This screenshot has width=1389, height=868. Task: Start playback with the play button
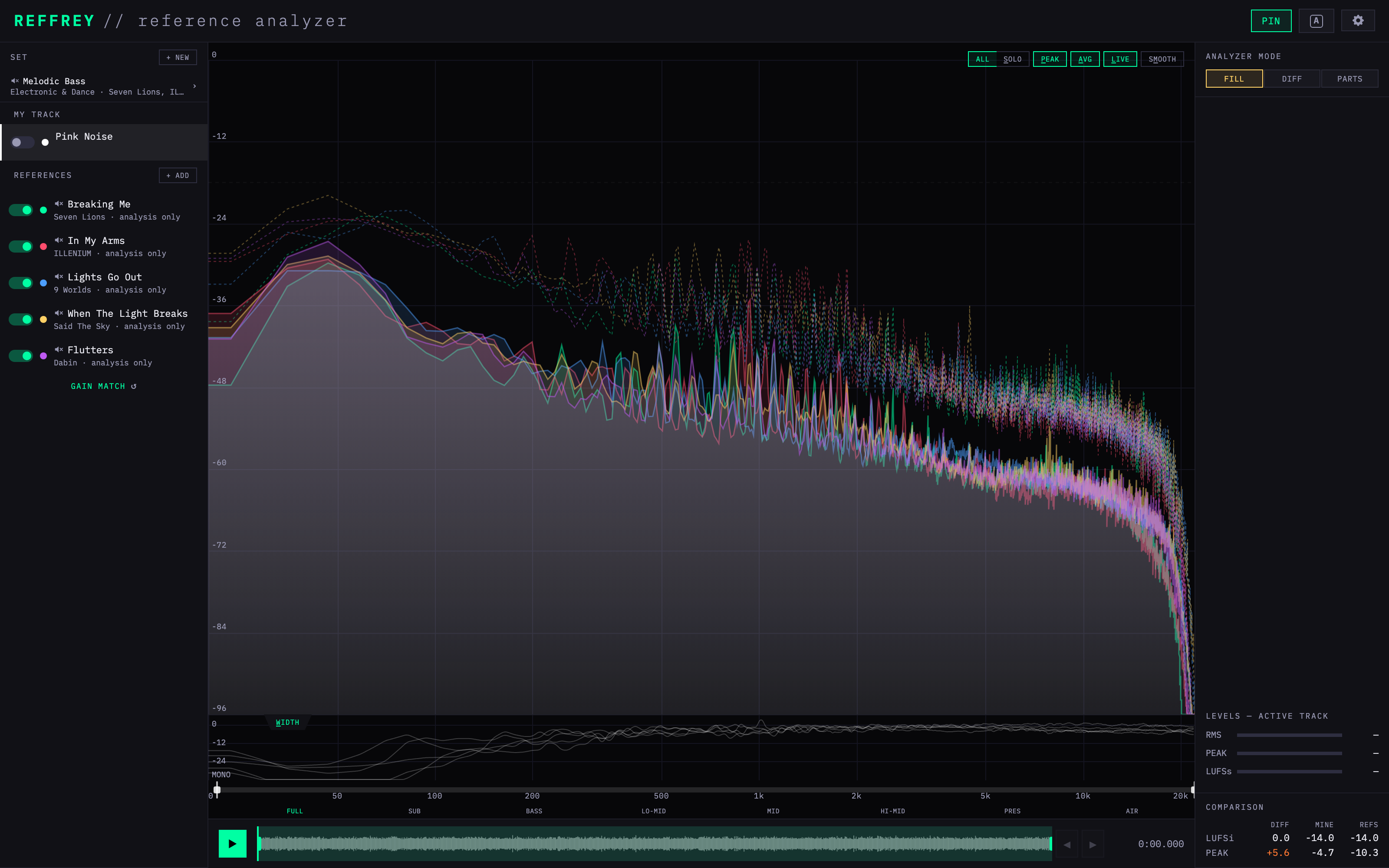(233, 843)
